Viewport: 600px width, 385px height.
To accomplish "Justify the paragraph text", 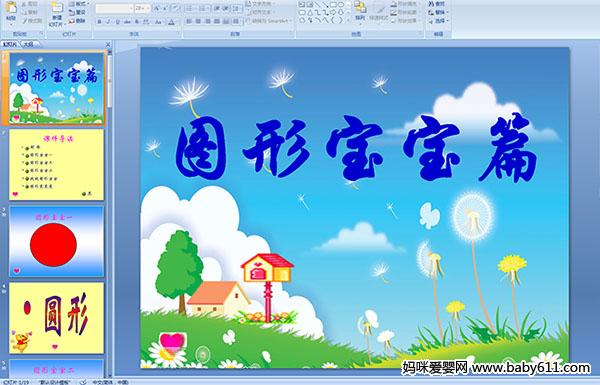I will [217, 21].
